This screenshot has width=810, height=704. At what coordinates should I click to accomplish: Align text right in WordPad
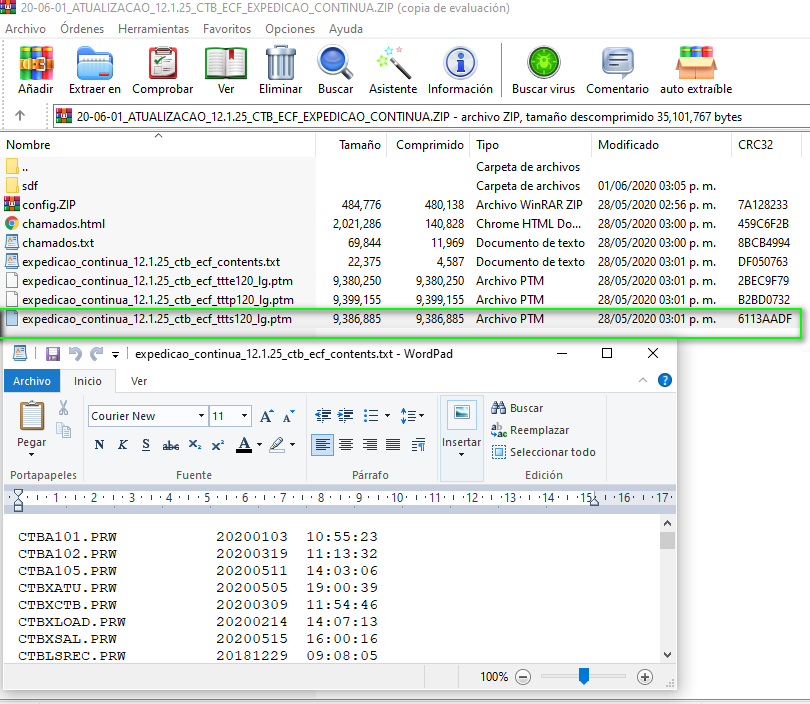pyautogui.click(x=369, y=444)
